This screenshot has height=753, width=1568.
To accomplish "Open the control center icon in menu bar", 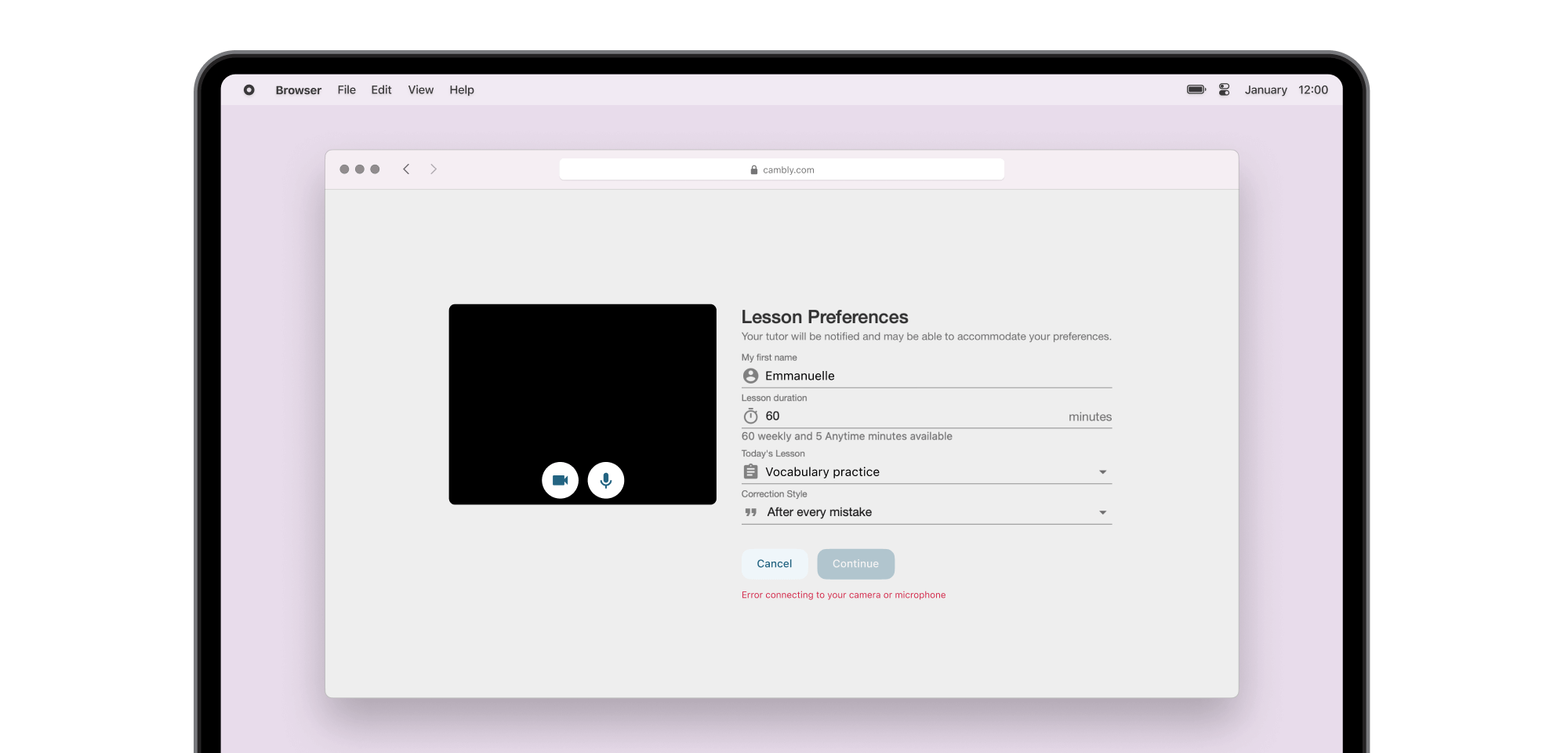I will click(x=1224, y=90).
